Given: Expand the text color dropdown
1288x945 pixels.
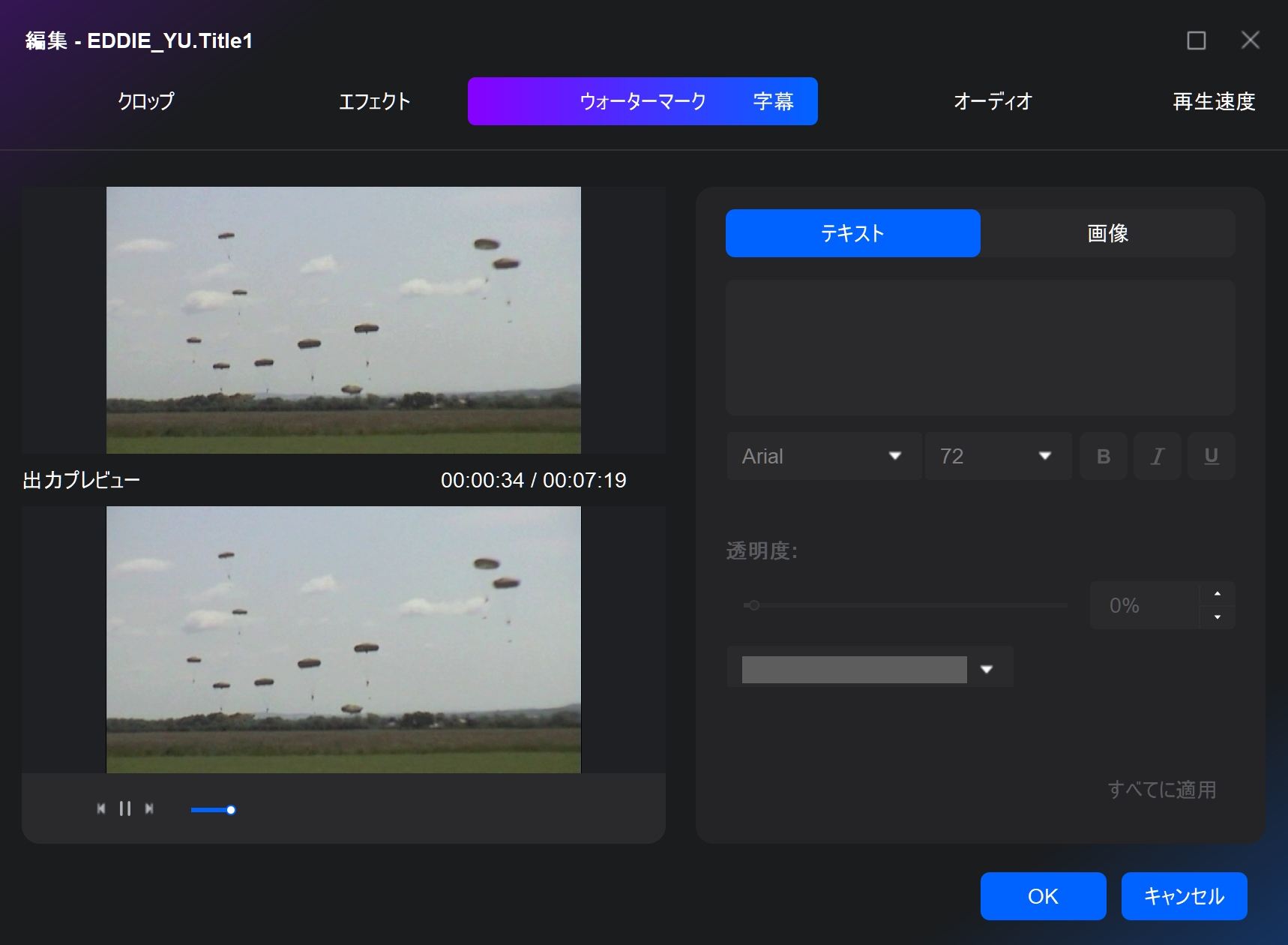Looking at the screenshot, I should [987, 669].
